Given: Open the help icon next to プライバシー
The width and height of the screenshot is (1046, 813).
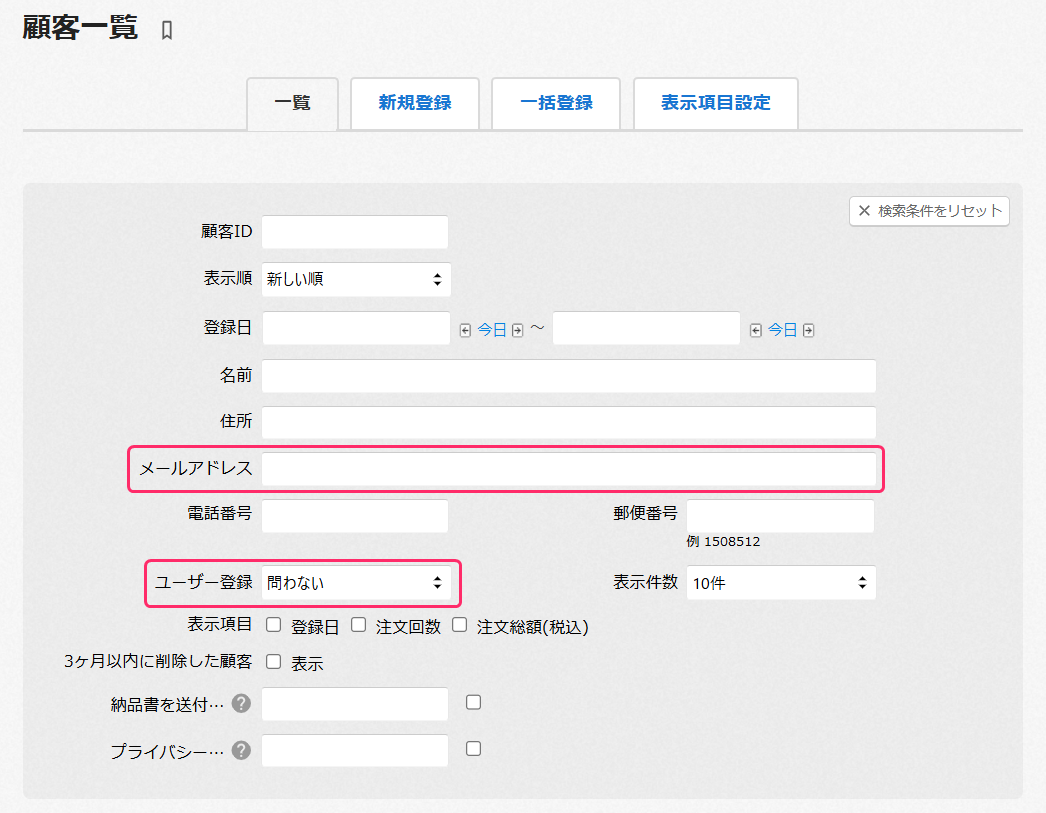Looking at the screenshot, I should point(240,749).
